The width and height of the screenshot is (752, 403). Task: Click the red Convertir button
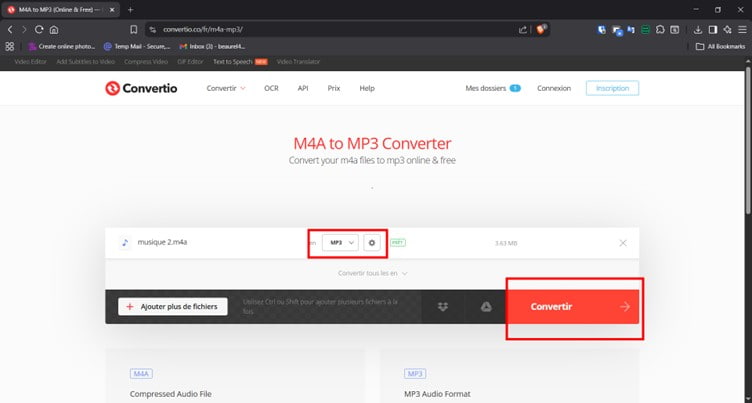(x=573, y=307)
